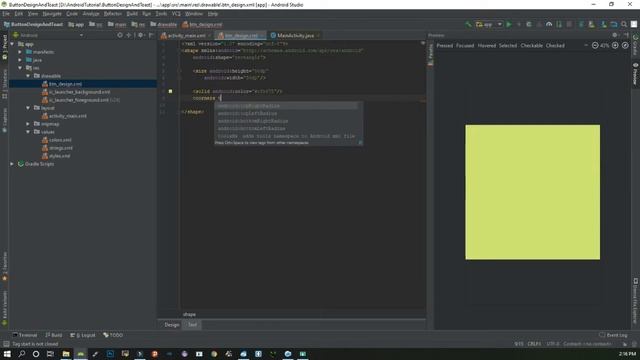Open the Refactor menu
The width and height of the screenshot is (640, 360).
click(113, 13)
